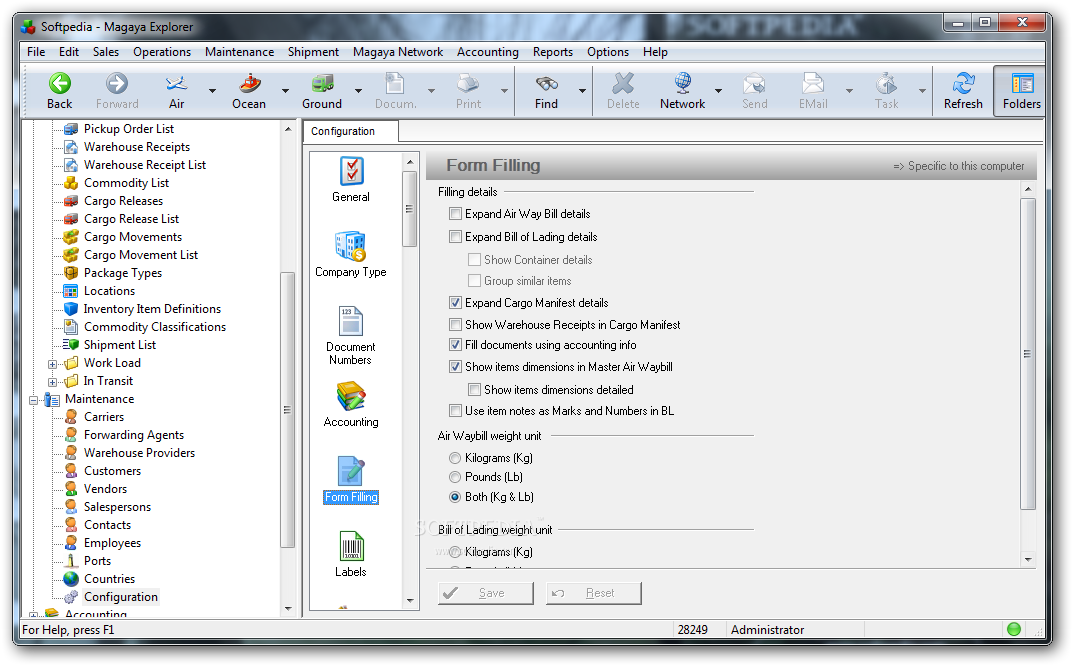
Task: Enable Expand Air Way Bill details
Action: pos(455,214)
